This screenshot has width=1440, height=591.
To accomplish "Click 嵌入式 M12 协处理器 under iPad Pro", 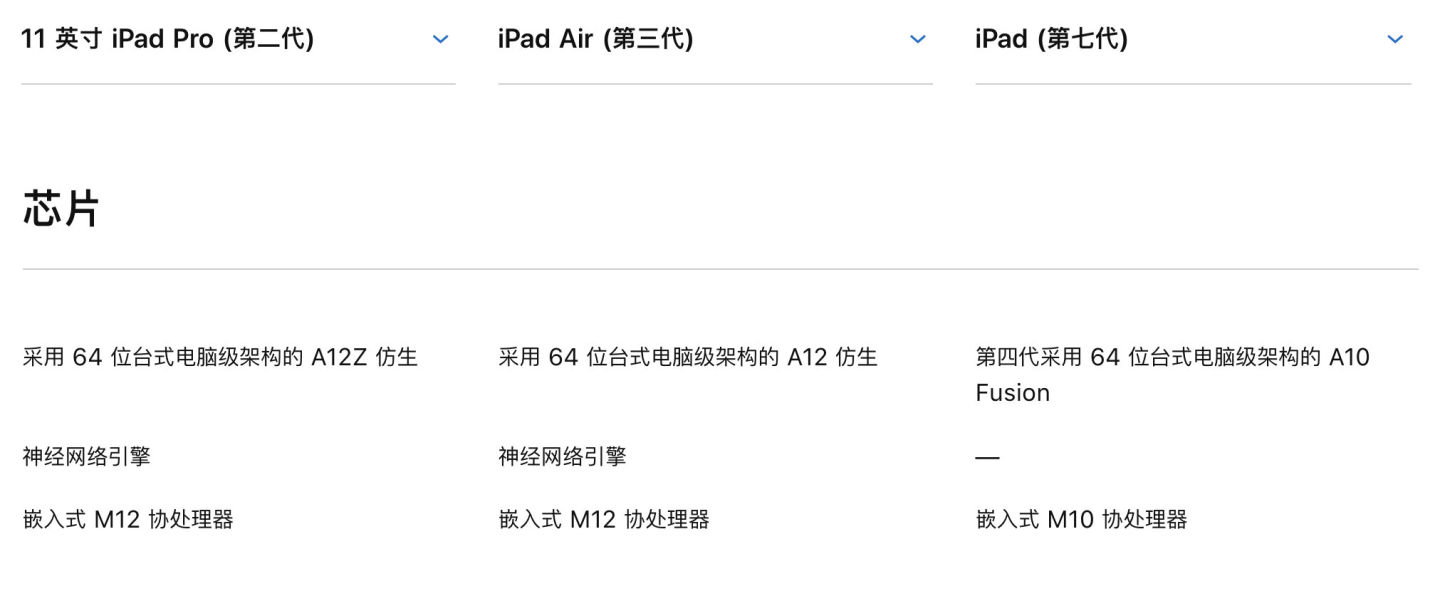I will click(128, 519).
